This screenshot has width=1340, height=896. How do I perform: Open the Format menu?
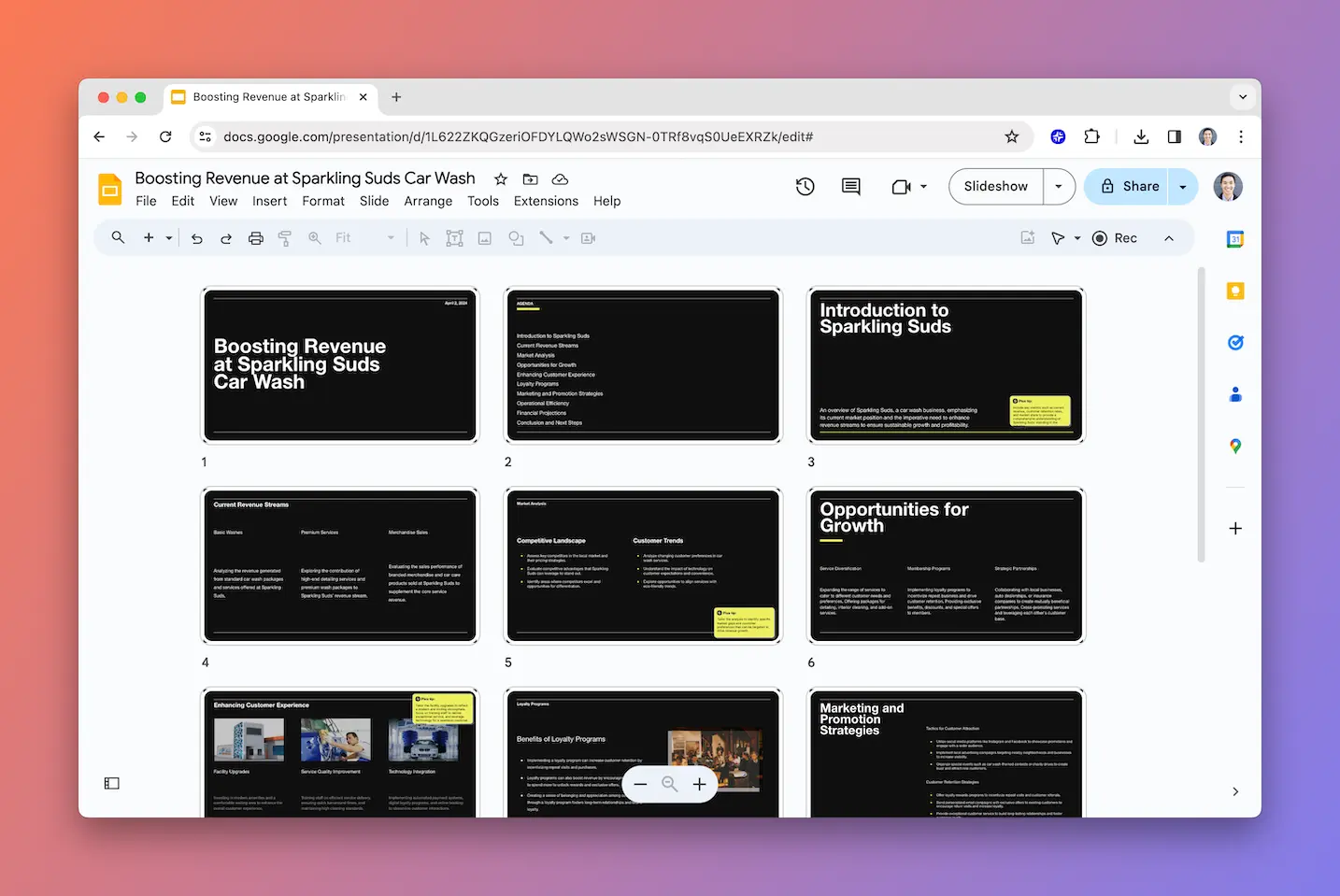pos(323,201)
